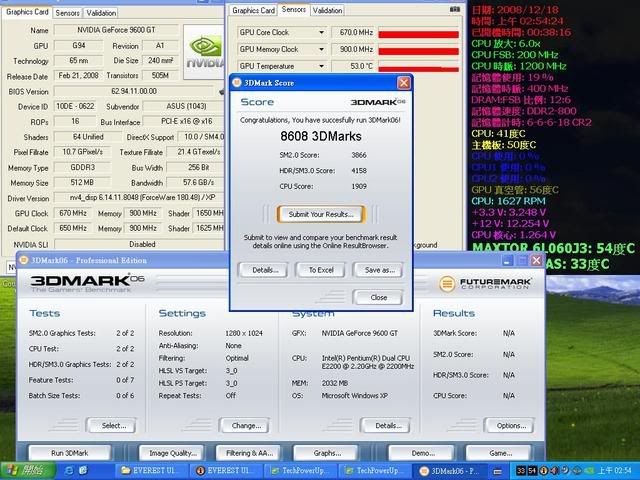This screenshot has height=480, width=640.
Task: Click Details button under System
Action: tap(386, 425)
